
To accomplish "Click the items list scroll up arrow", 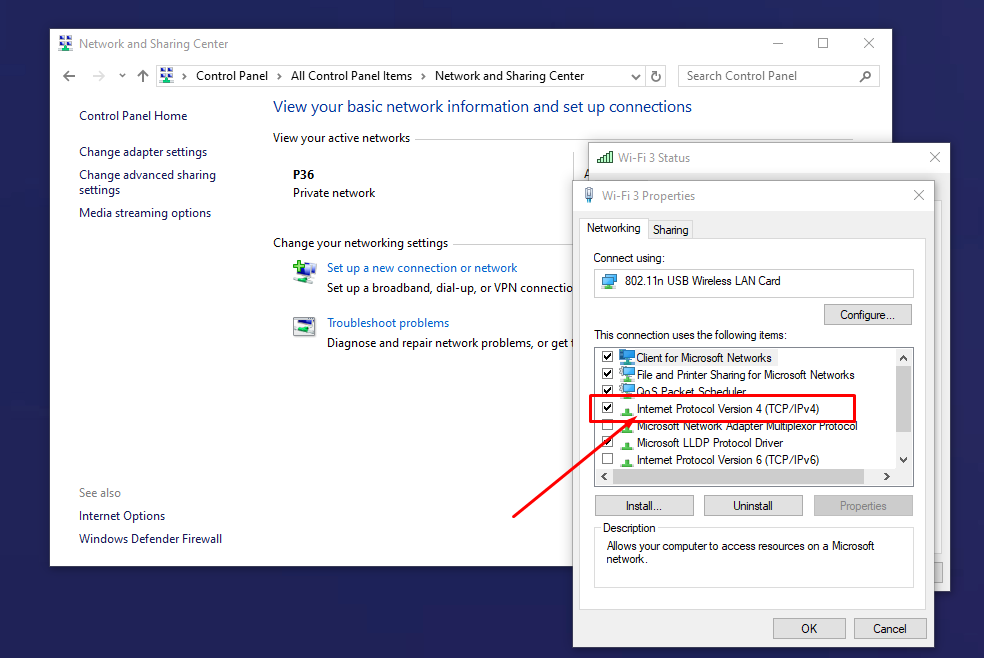I will (903, 358).
